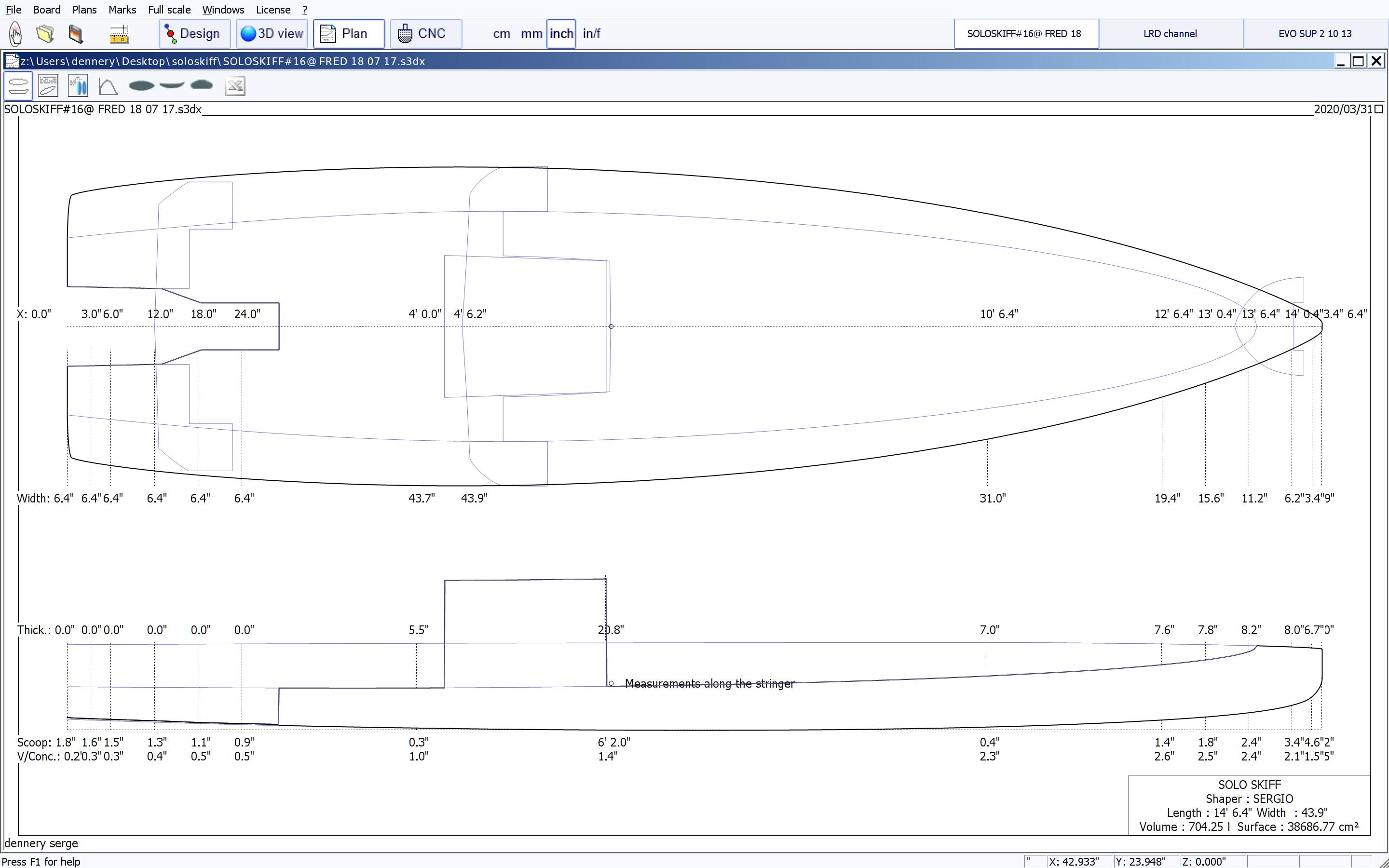Open the Board menu
Screen dimensions: 1389x868
46,10
